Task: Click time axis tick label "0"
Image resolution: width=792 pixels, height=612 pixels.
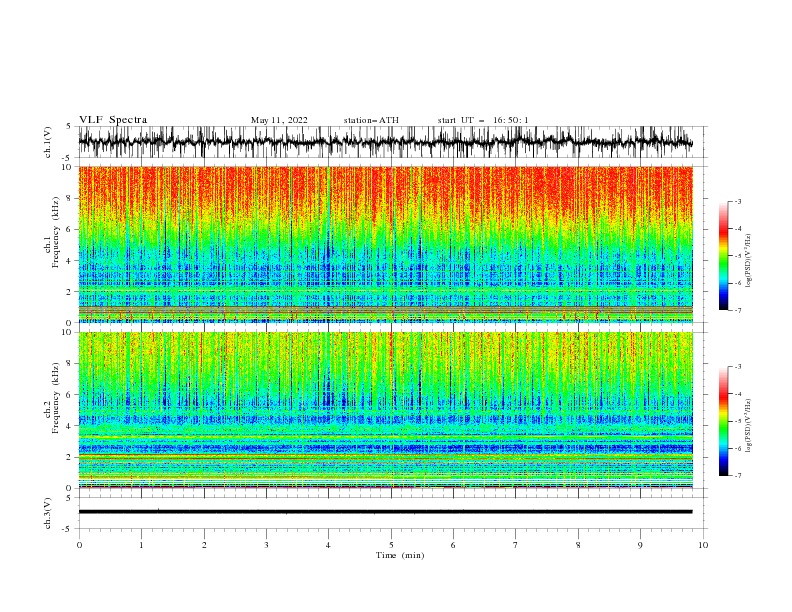Action: point(79,545)
